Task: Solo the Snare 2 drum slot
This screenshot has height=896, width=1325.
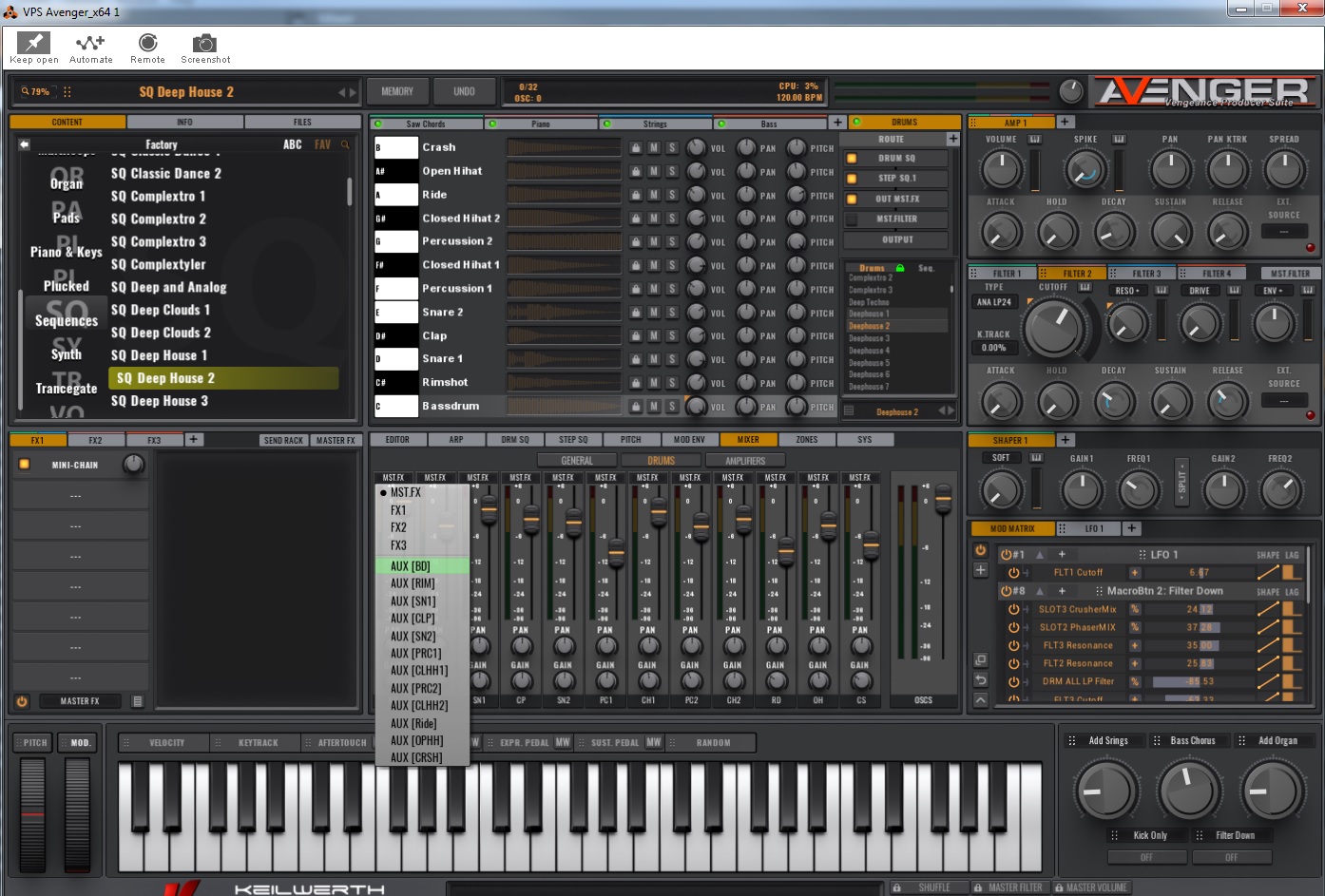Action: click(672, 313)
